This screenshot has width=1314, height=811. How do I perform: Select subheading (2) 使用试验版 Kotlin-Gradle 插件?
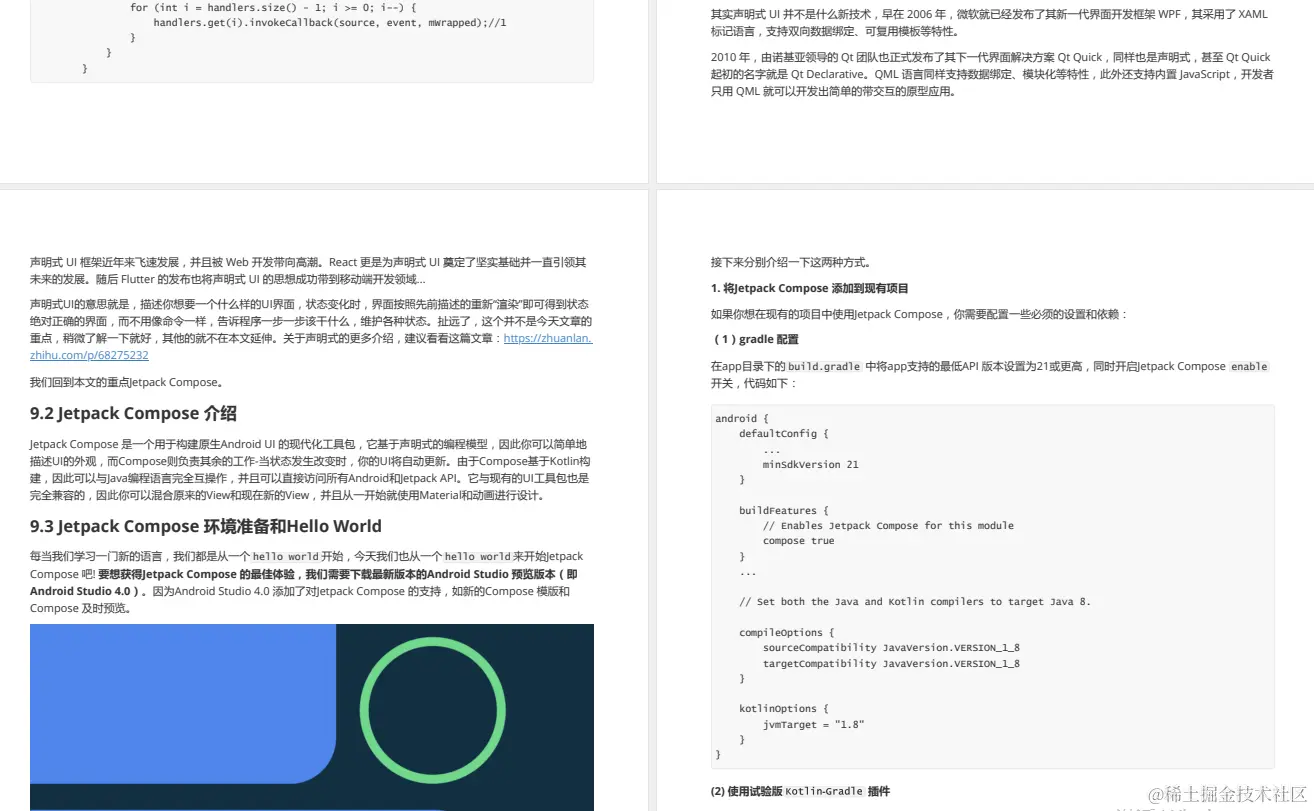[x=800, y=791]
